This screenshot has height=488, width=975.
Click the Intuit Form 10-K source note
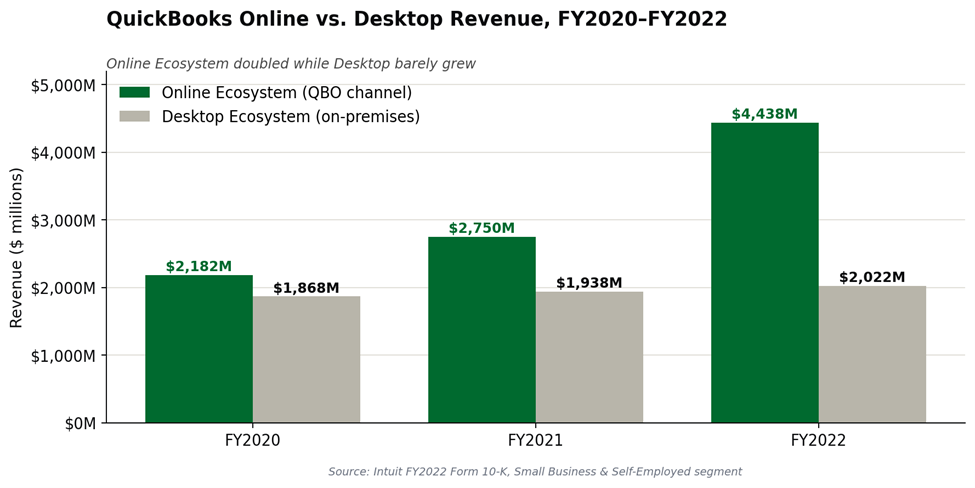pos(535,472)
